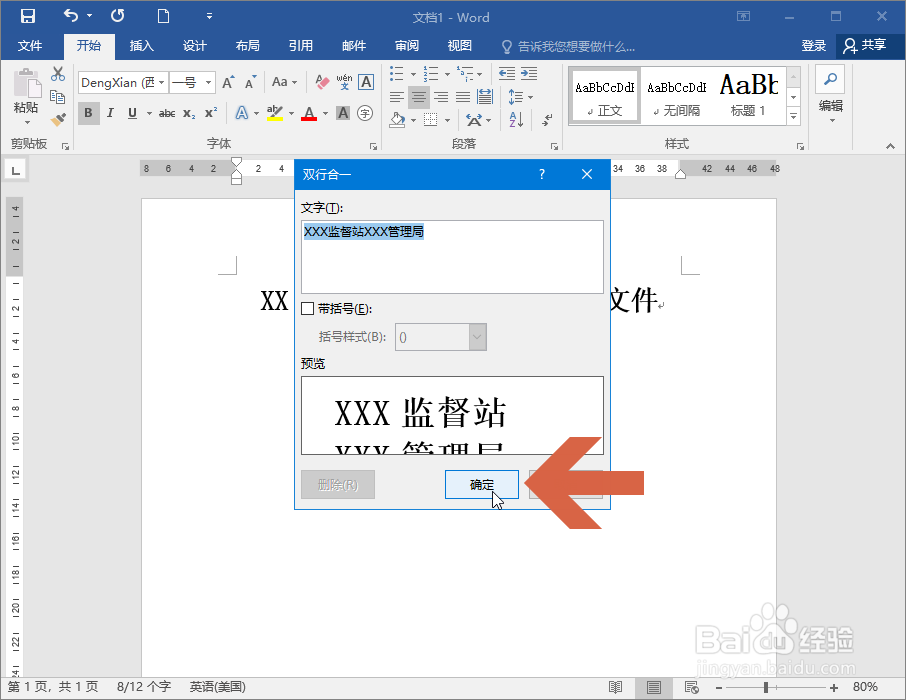Open the 视图 ribbon tab

[460, 46]
